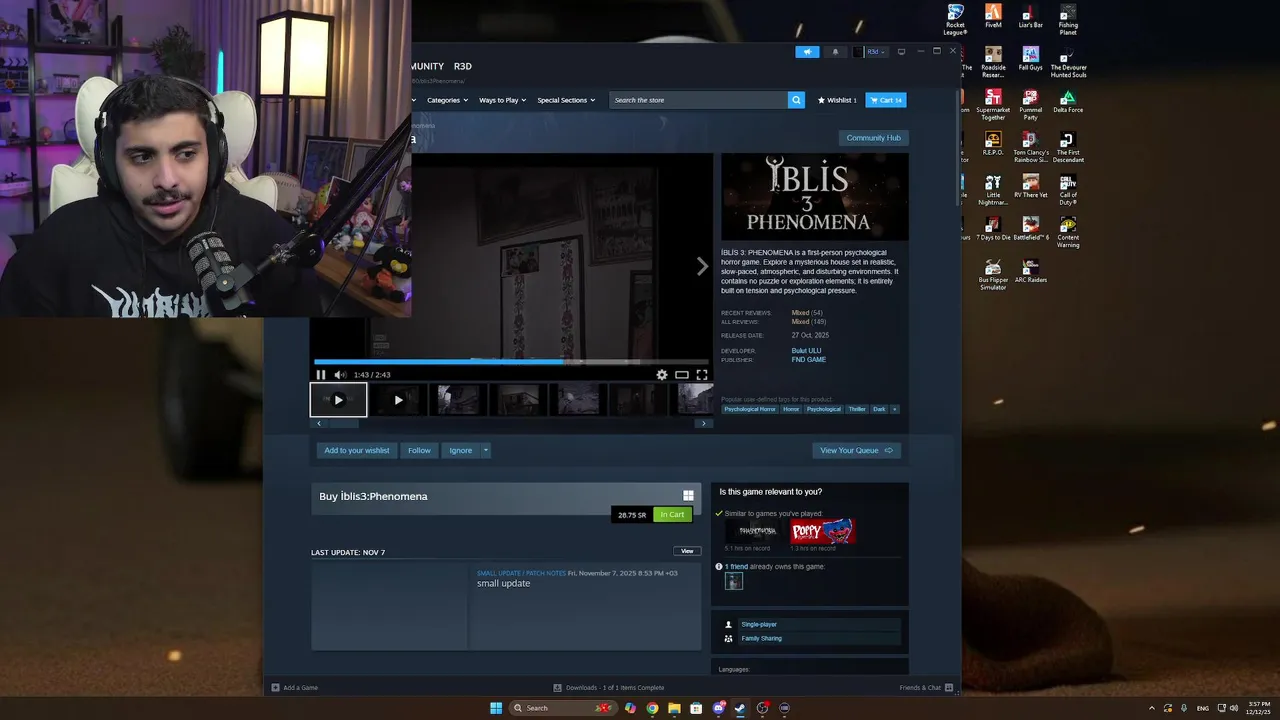Open the Cart button
The height and width of the screenshot is (720, 1280).
coord(886,100)
